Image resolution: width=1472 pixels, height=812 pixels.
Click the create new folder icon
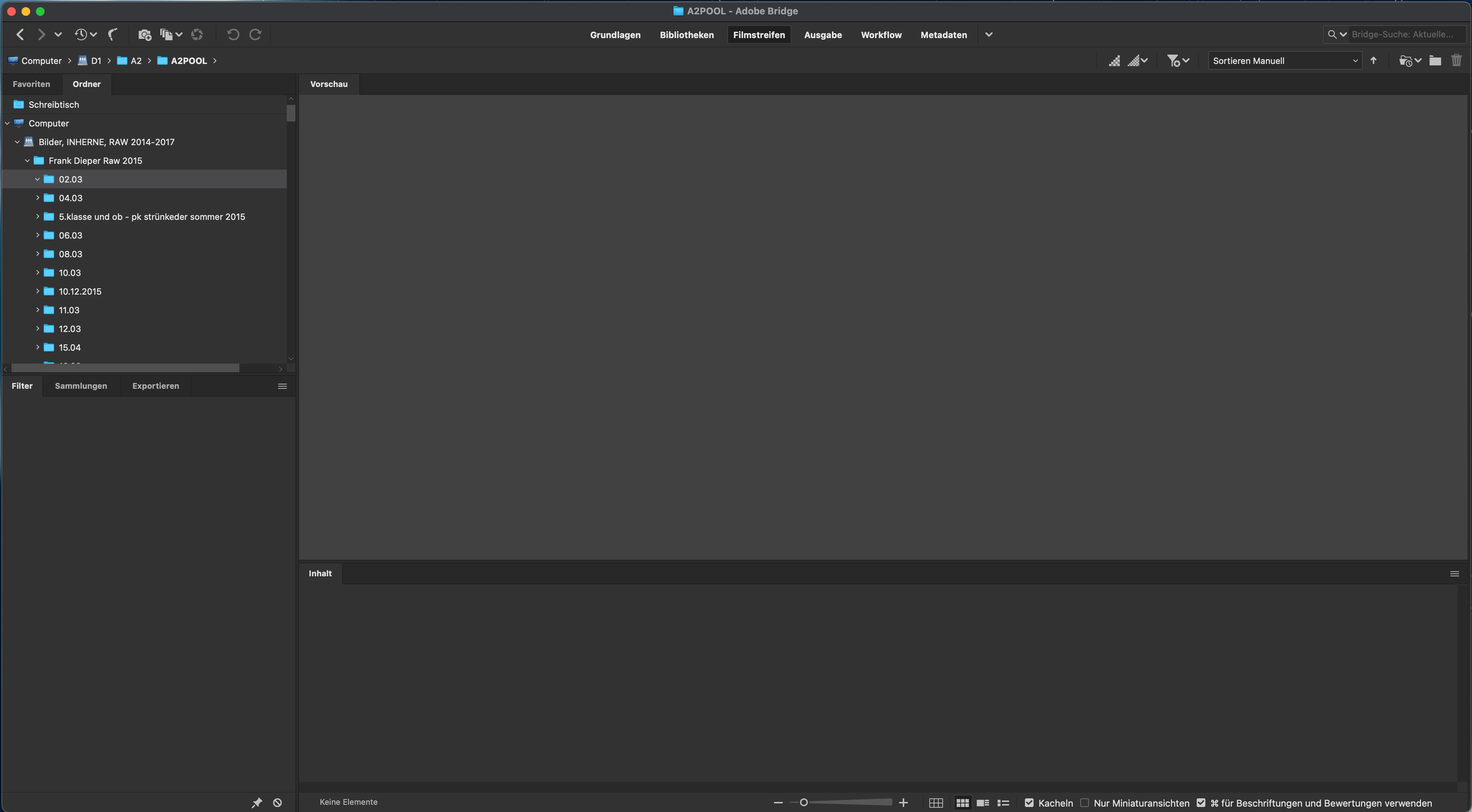pyautogui.click(x=1435, y=61)
